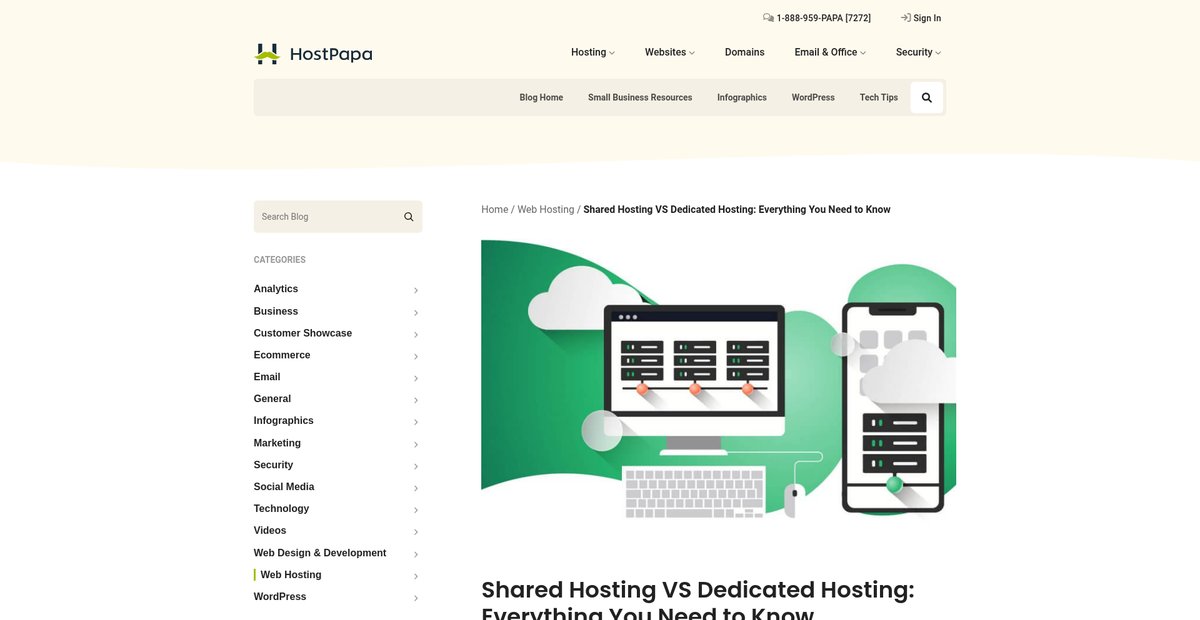Click the CATEGORIES sidebar heading
The width and height of the screenshot is (1200, 620).
(x=280, y=260)
